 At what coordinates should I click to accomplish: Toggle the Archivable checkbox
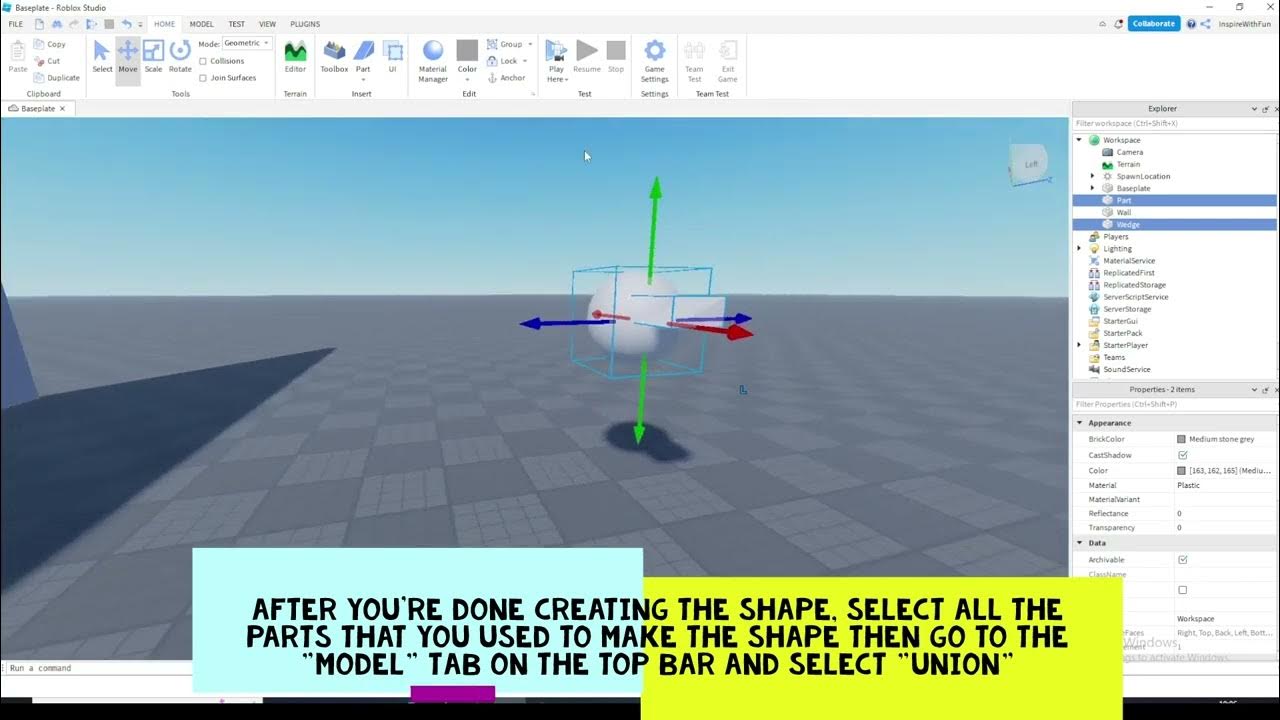tap(1183, 560)
